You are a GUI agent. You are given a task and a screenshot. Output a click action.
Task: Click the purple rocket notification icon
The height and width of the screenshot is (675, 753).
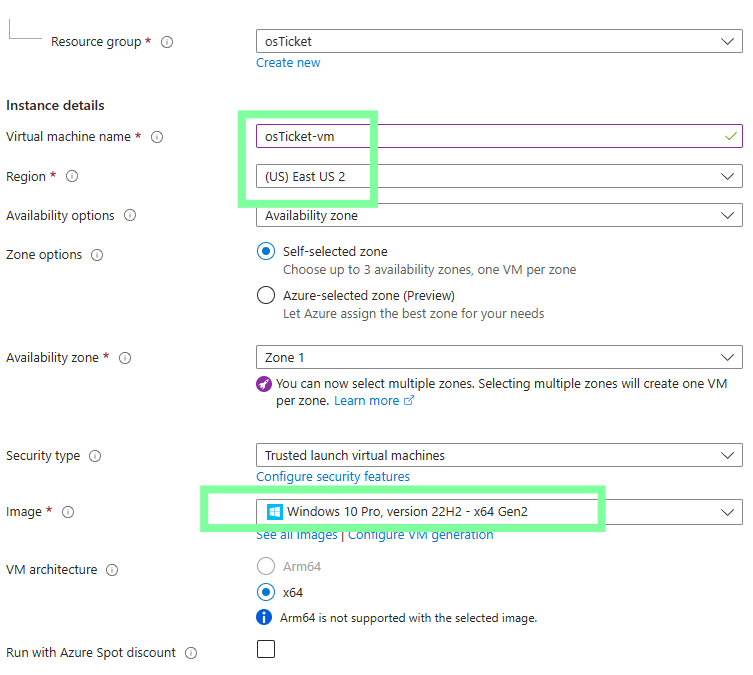(x=264, y=384)
